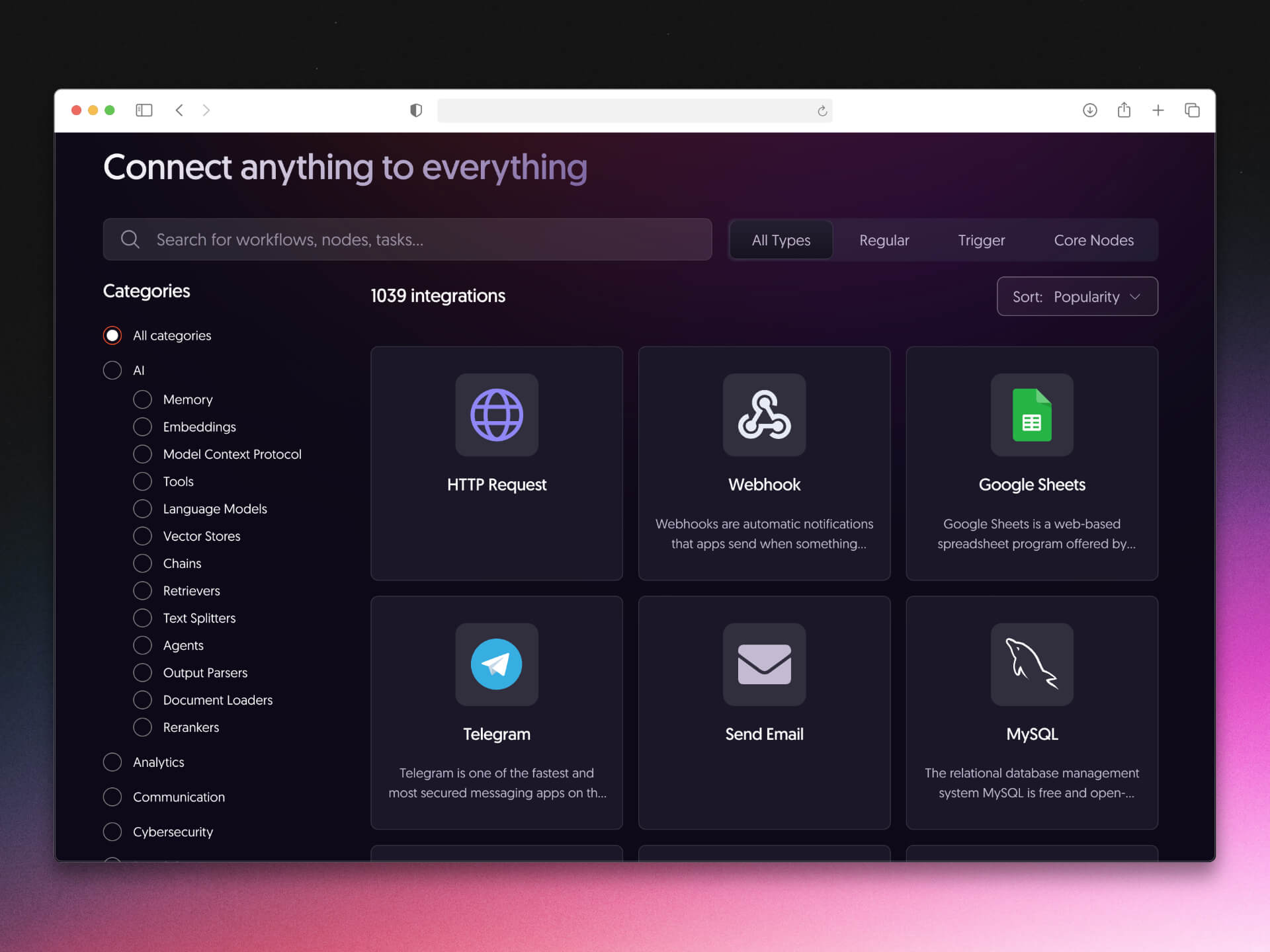Show the tab overview icon
The width and height of the screenshot is (1270, 952).
click(x=1192, y=110)
